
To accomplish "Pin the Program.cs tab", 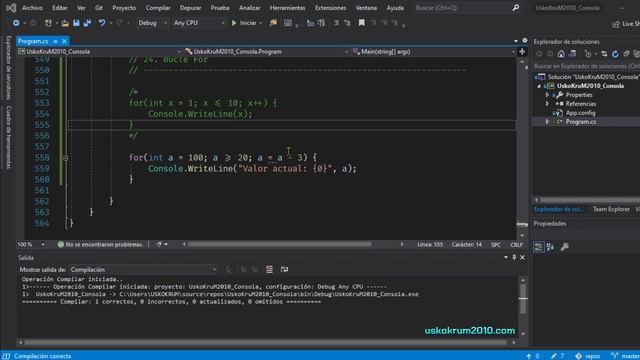I will point(55,41).
